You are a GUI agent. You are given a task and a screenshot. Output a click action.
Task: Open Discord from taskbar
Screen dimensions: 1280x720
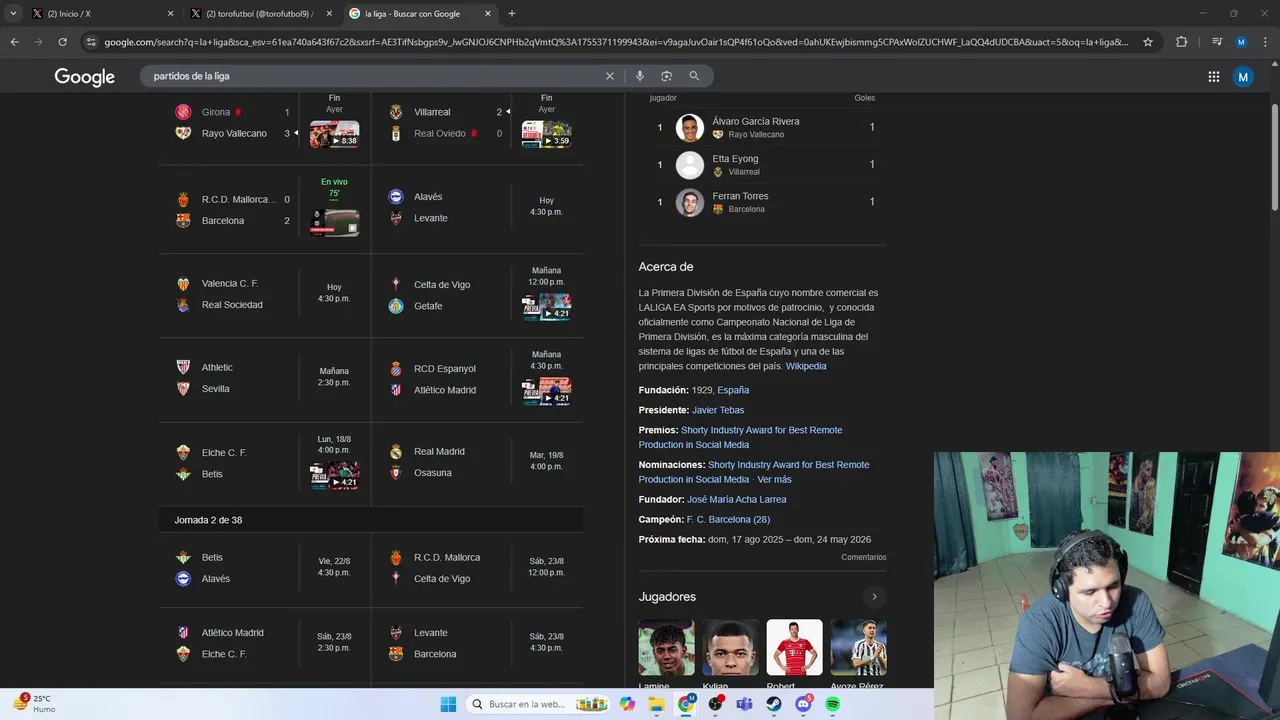[804, 704]
